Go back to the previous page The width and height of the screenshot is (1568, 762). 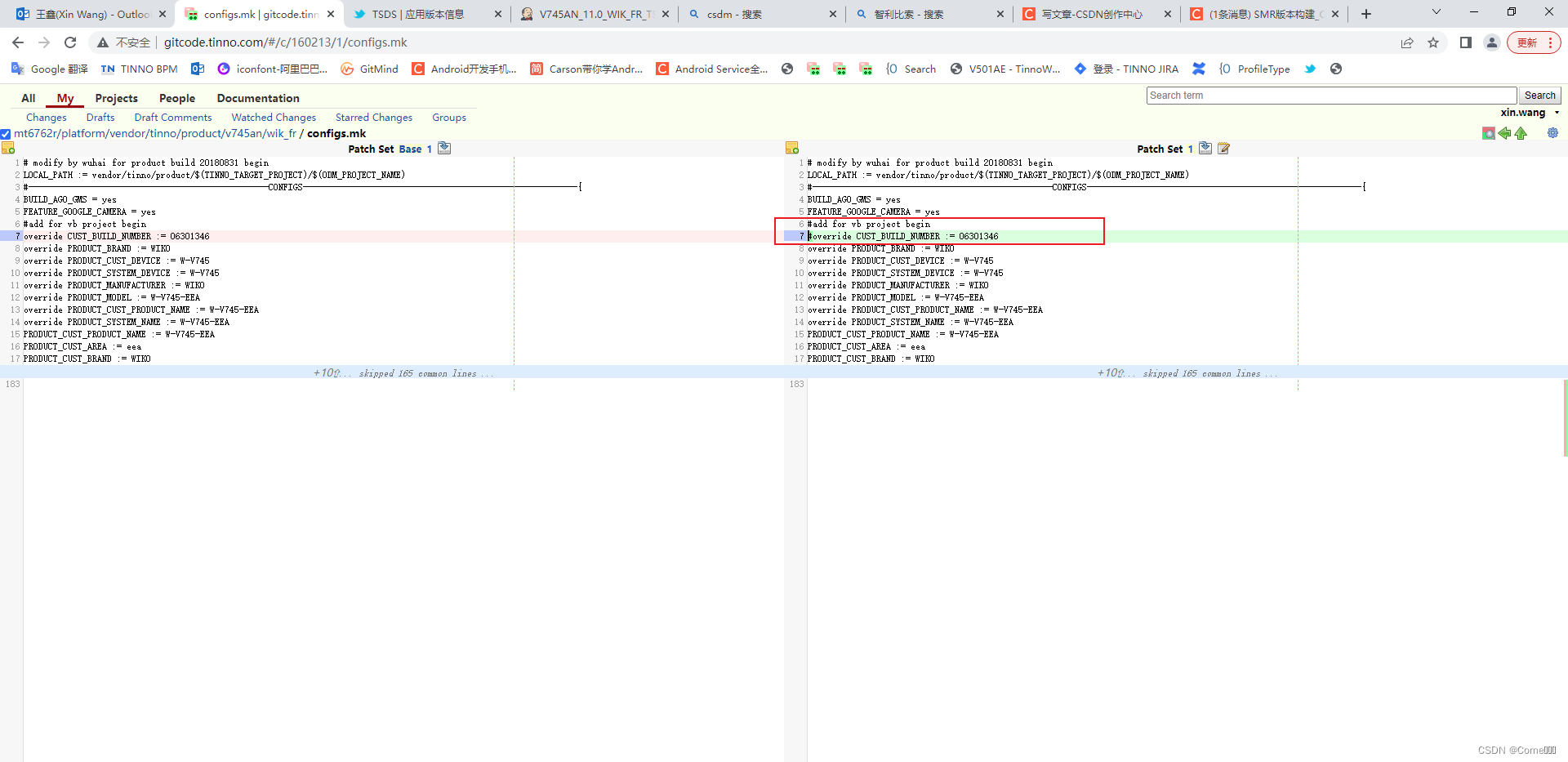(x=18, y=42)
